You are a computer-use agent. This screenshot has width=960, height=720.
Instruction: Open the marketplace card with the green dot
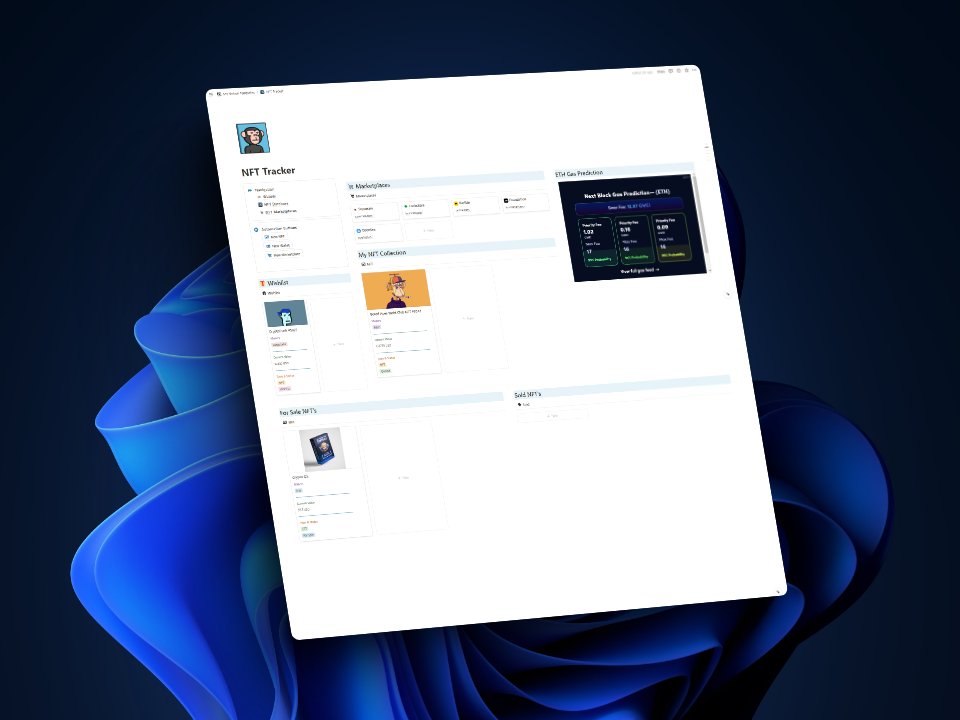pos(426,209)
